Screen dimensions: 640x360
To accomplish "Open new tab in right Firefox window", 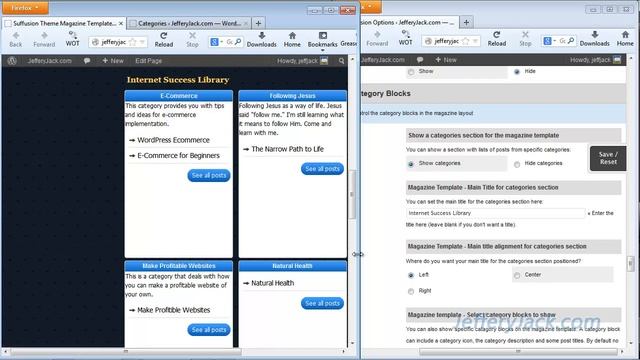I will [x=466, y=22].
